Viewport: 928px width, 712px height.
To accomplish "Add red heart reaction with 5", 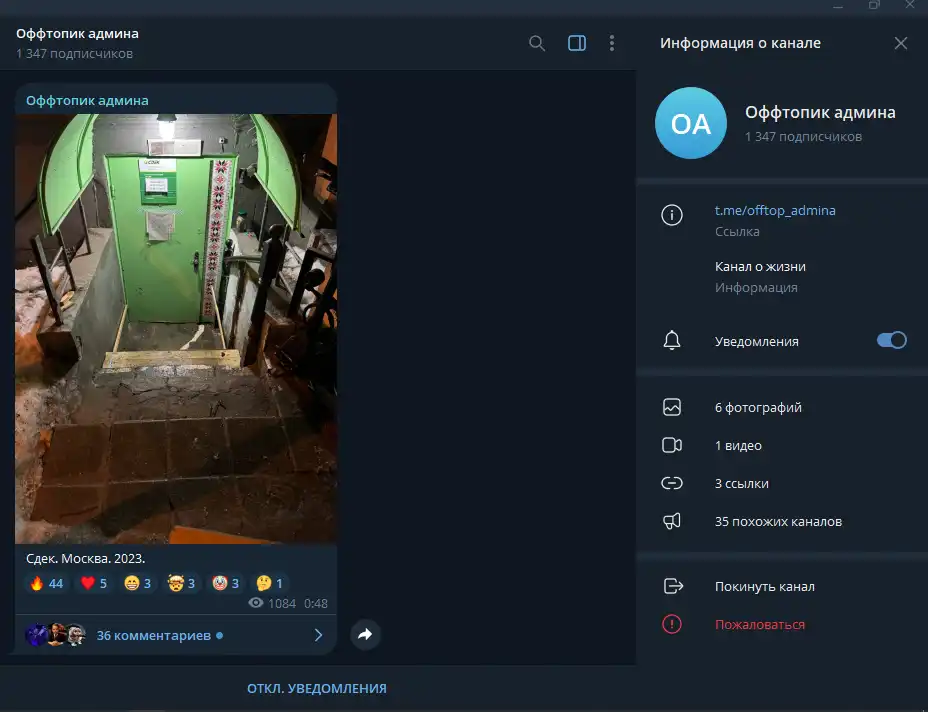I will (94, 584).
